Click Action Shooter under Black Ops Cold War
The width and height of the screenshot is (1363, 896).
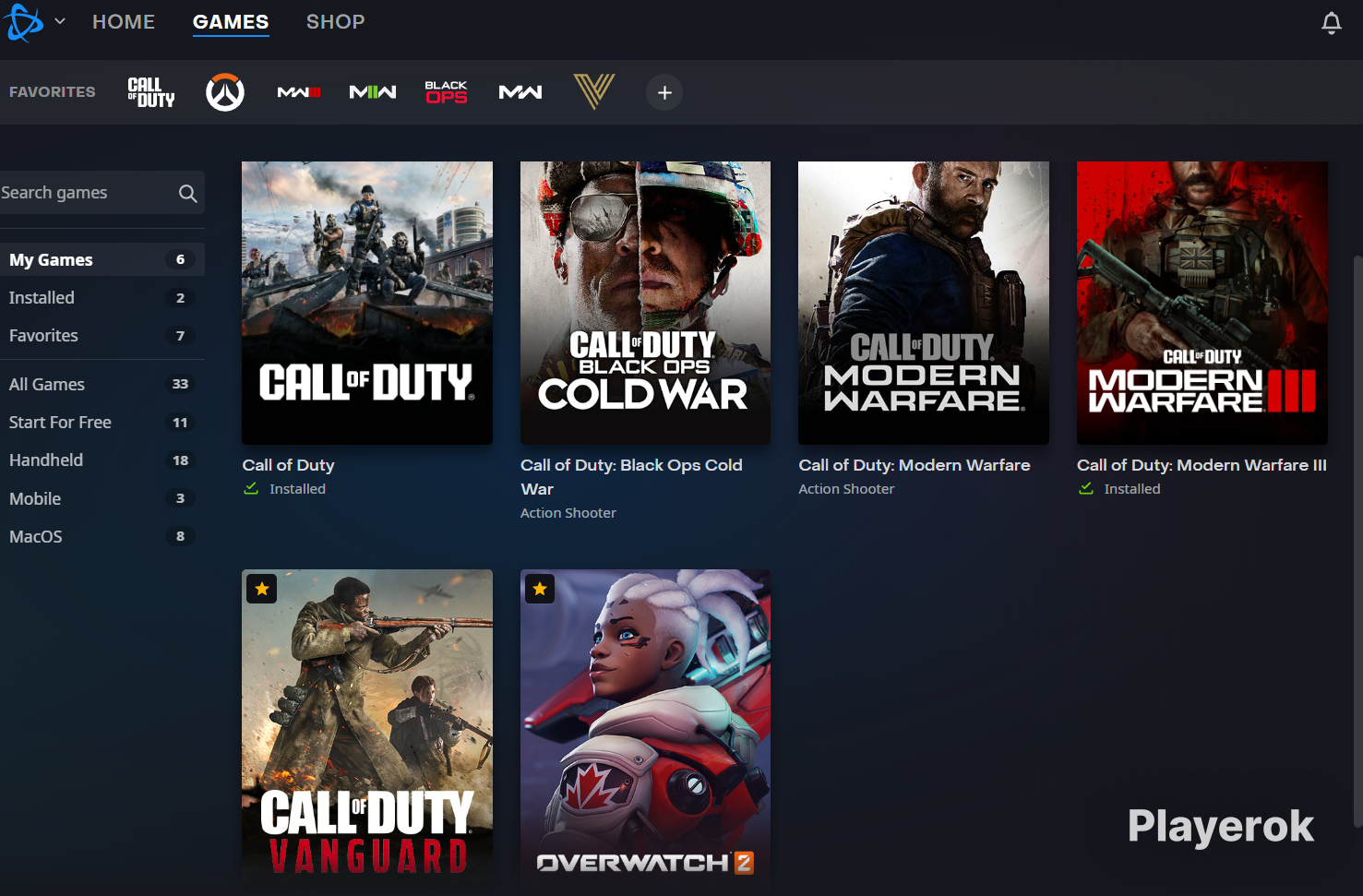click(568, 513)
